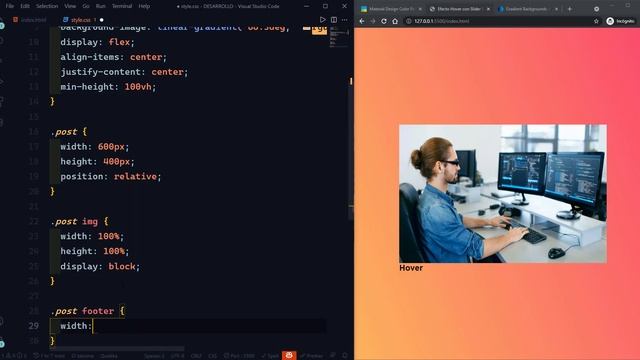Close the Gradient Backgrounds browser tab
Image resolution: width=640 pixels, height=360 pixels.
click(556, 9)
